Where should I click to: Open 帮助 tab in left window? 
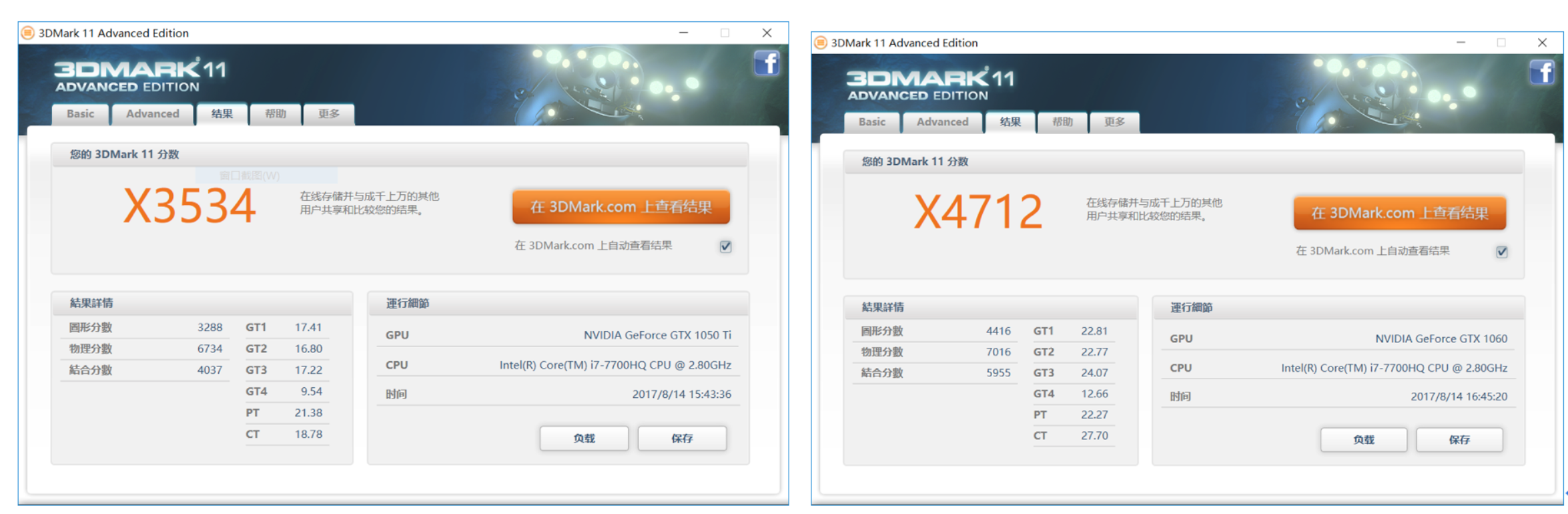coord(276,114)
